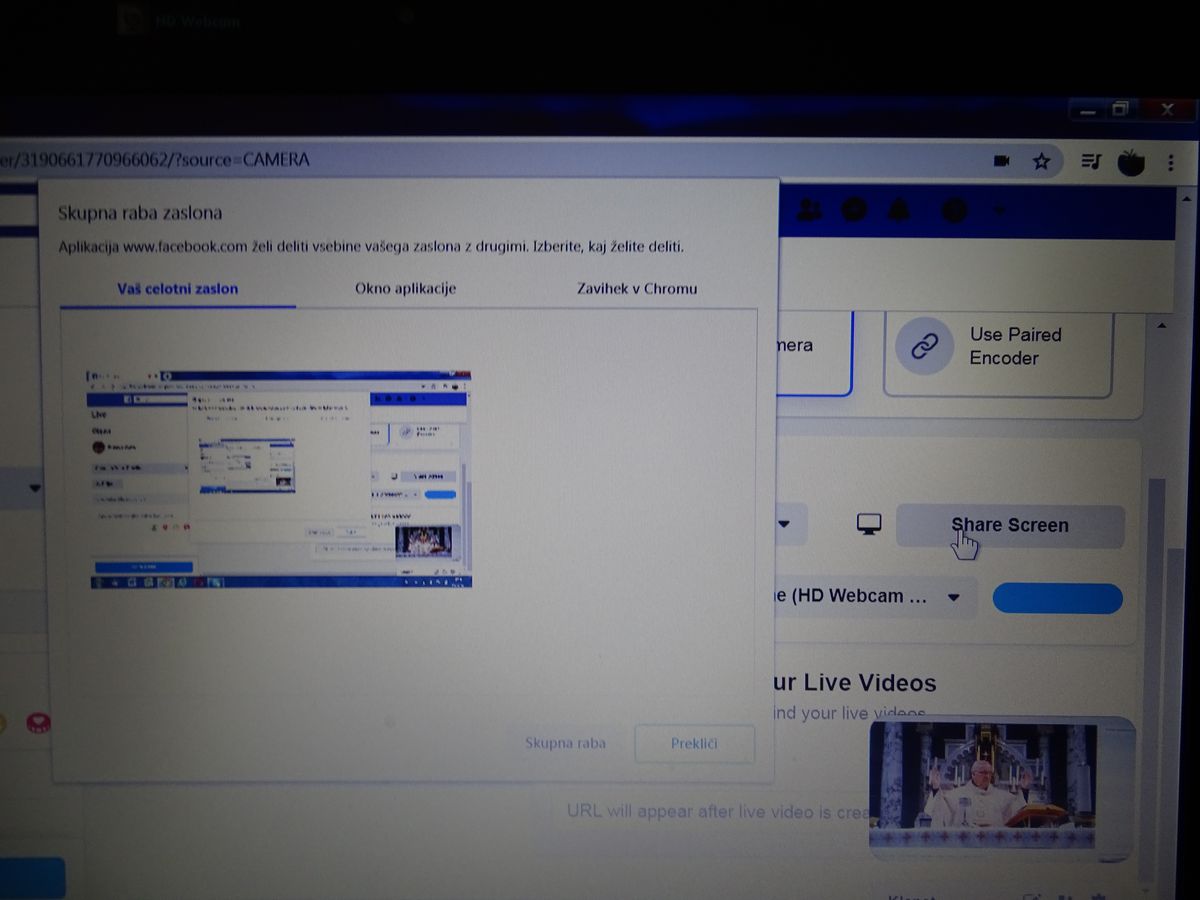Viewport: 1200px width, 900px height.
Task: Select the 'Vaš celotni zaslon' tab
Action: pos(178,289)
